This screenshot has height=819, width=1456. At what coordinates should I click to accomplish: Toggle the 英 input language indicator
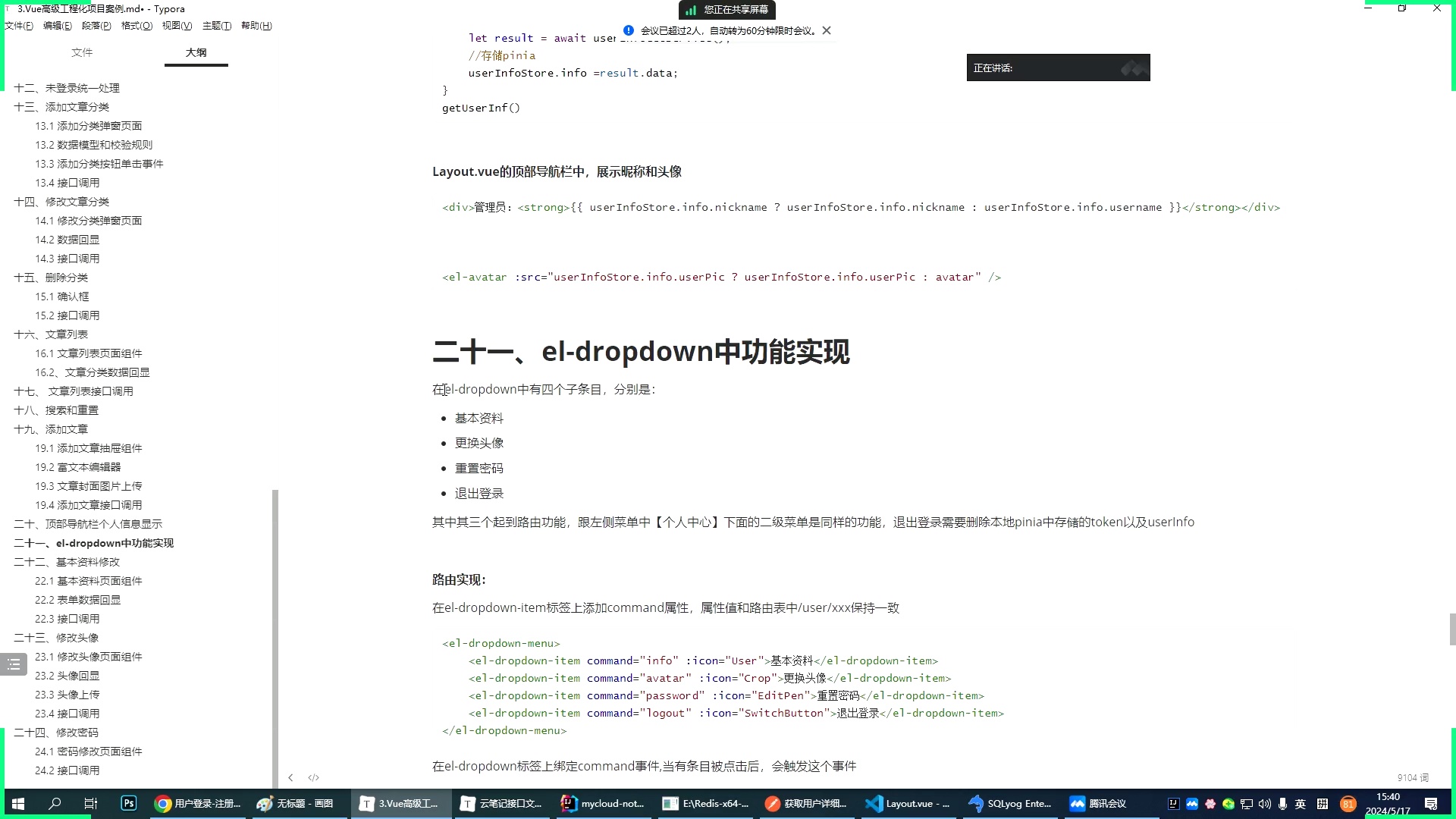click(x=1301, y=803)
